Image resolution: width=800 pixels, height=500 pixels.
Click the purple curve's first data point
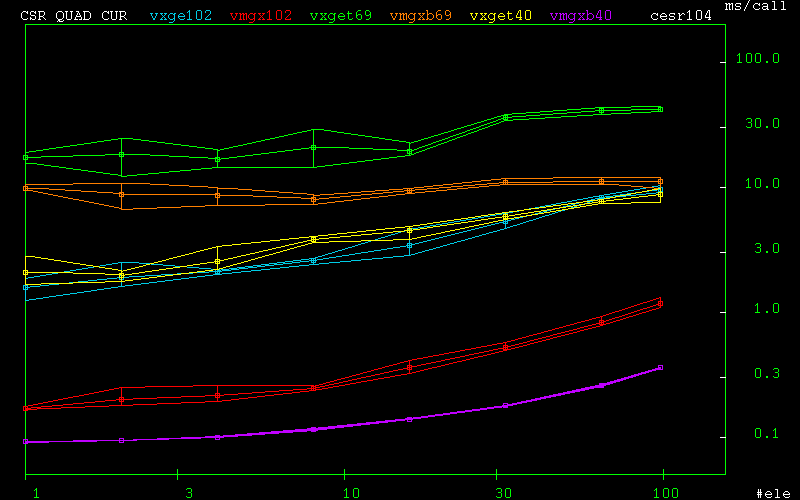pos(26,442)
